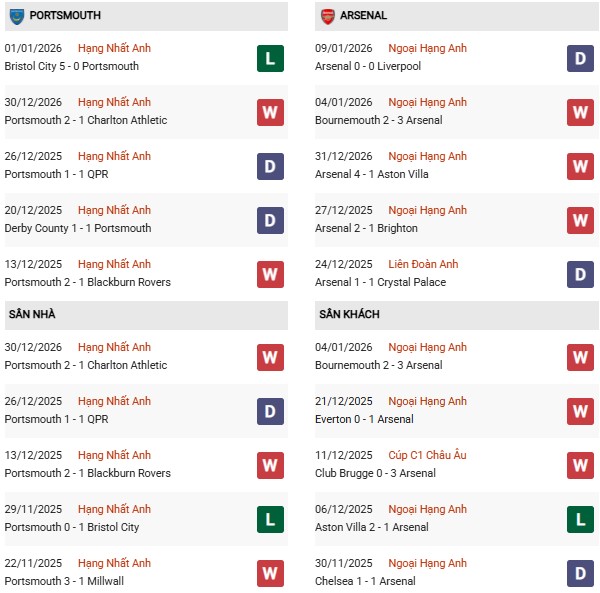
Task: Select the PORTSMOUTH team header
Action: tap(65, 16)
